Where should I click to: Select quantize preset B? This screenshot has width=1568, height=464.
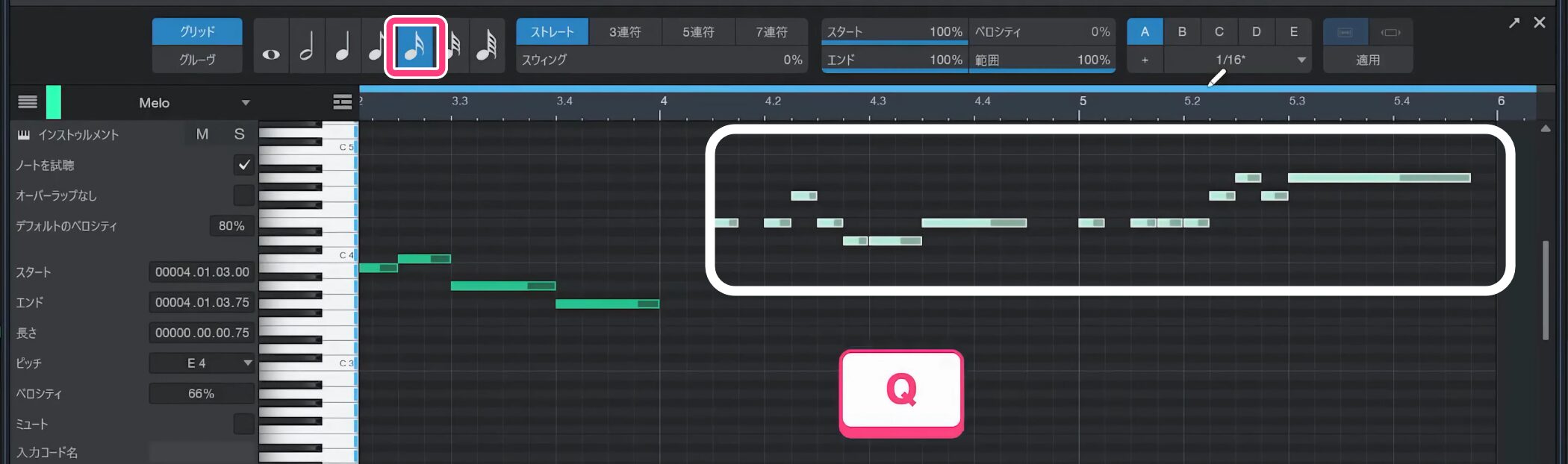(1182, 32)
